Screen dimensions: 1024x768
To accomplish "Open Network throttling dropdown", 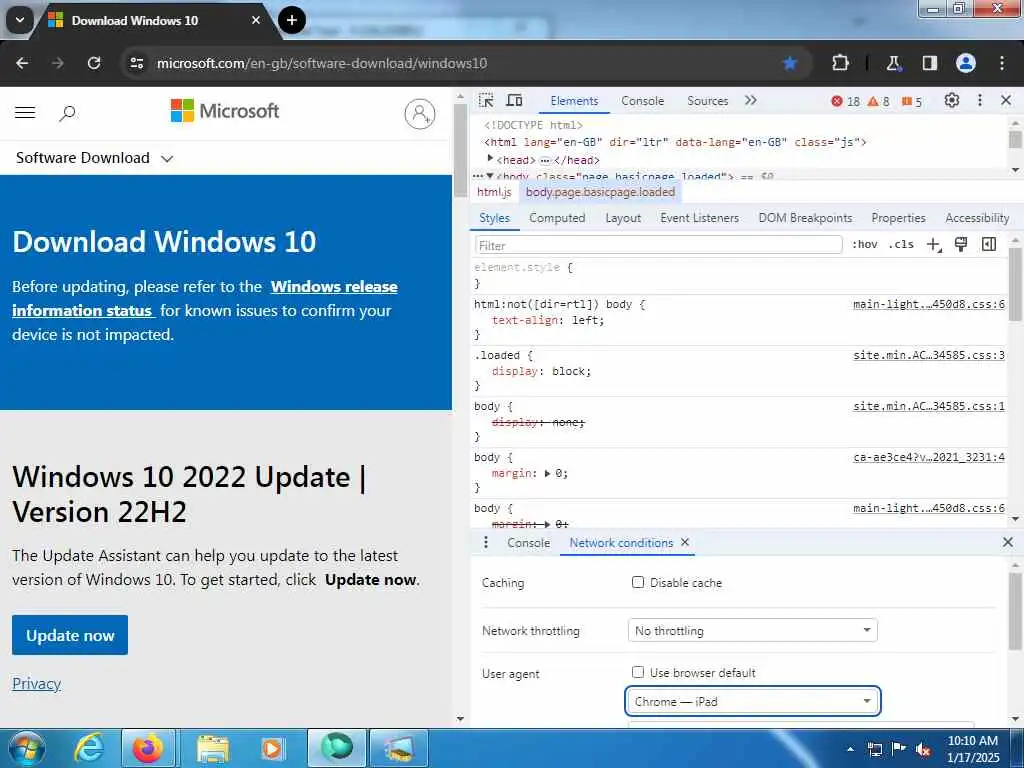I will pyautogui.click(x=752, y=631).
